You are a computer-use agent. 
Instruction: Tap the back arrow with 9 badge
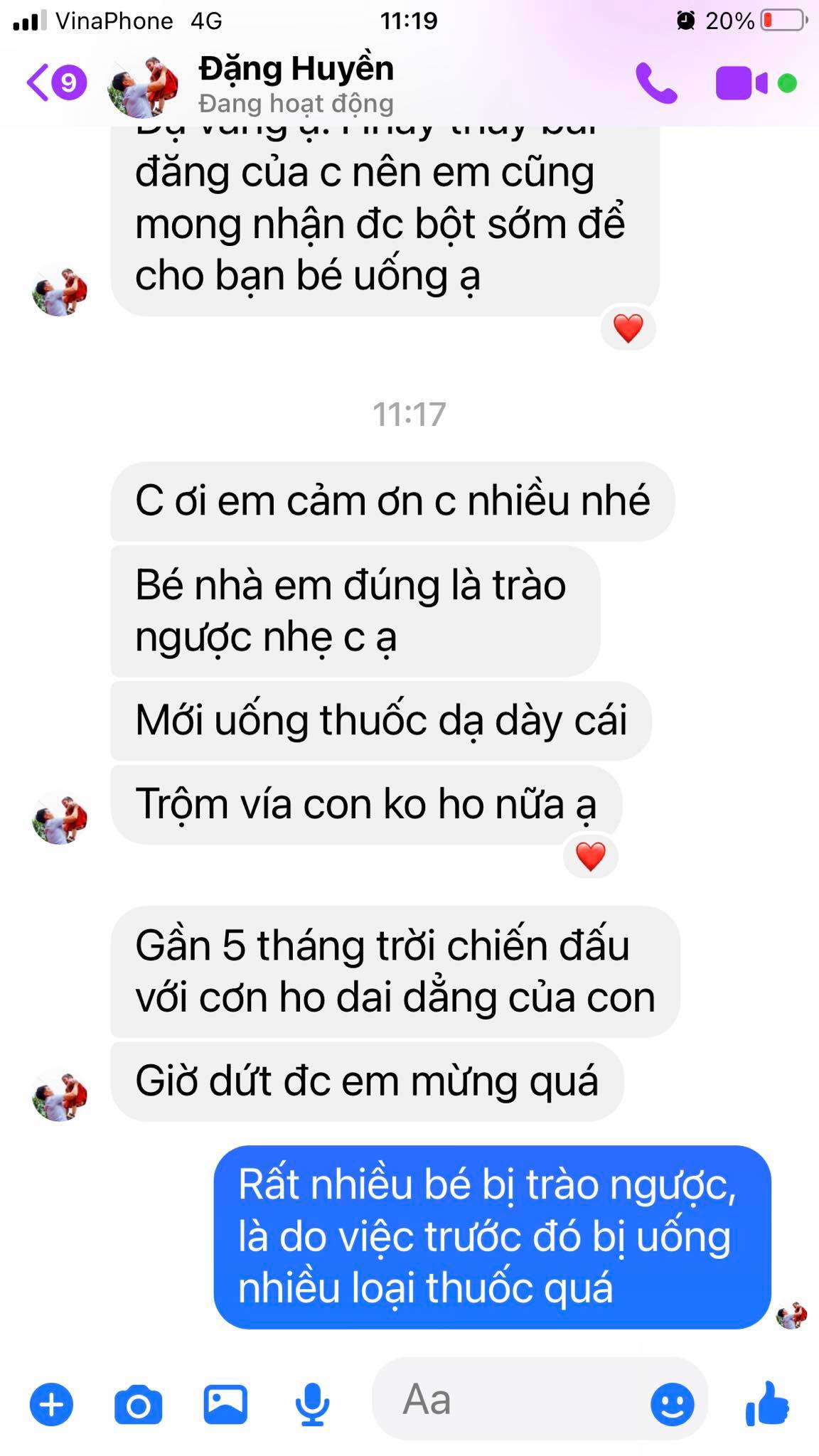coord(57,84)
